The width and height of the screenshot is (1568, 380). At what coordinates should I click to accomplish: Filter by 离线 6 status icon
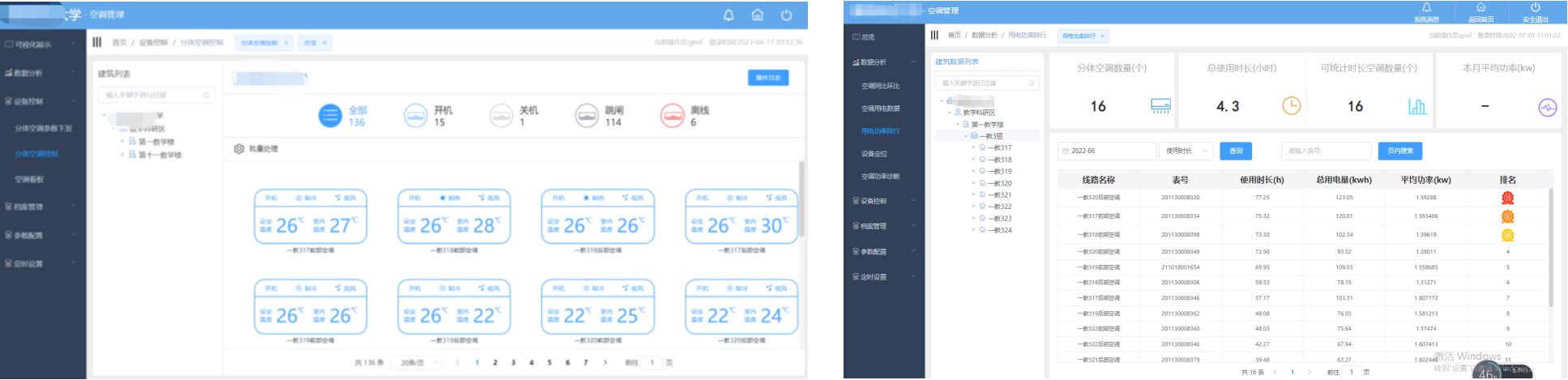tap(673, 116)
